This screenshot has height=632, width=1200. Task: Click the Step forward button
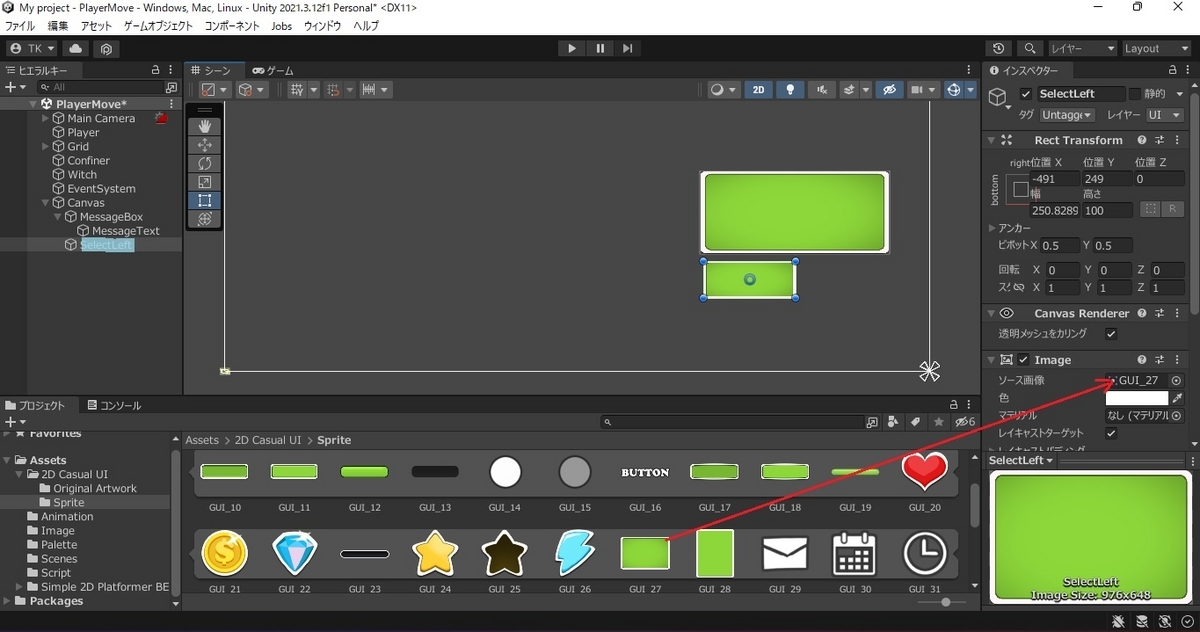(x=627, y=48)
